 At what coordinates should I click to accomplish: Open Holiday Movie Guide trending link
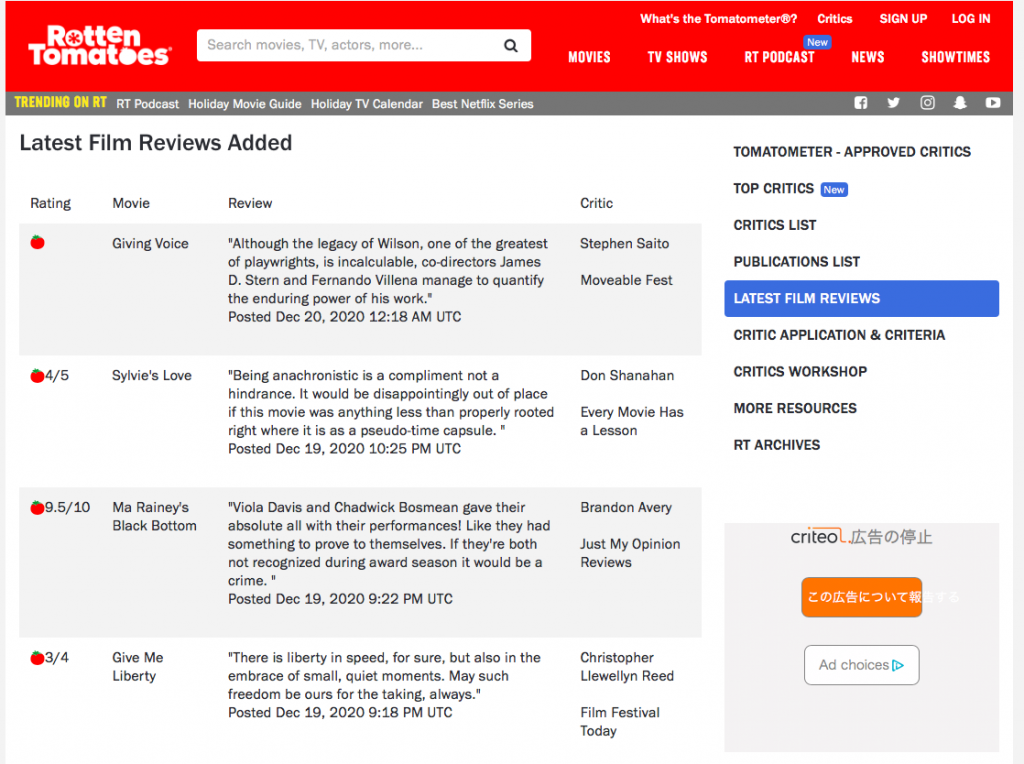tap(244, 104)
